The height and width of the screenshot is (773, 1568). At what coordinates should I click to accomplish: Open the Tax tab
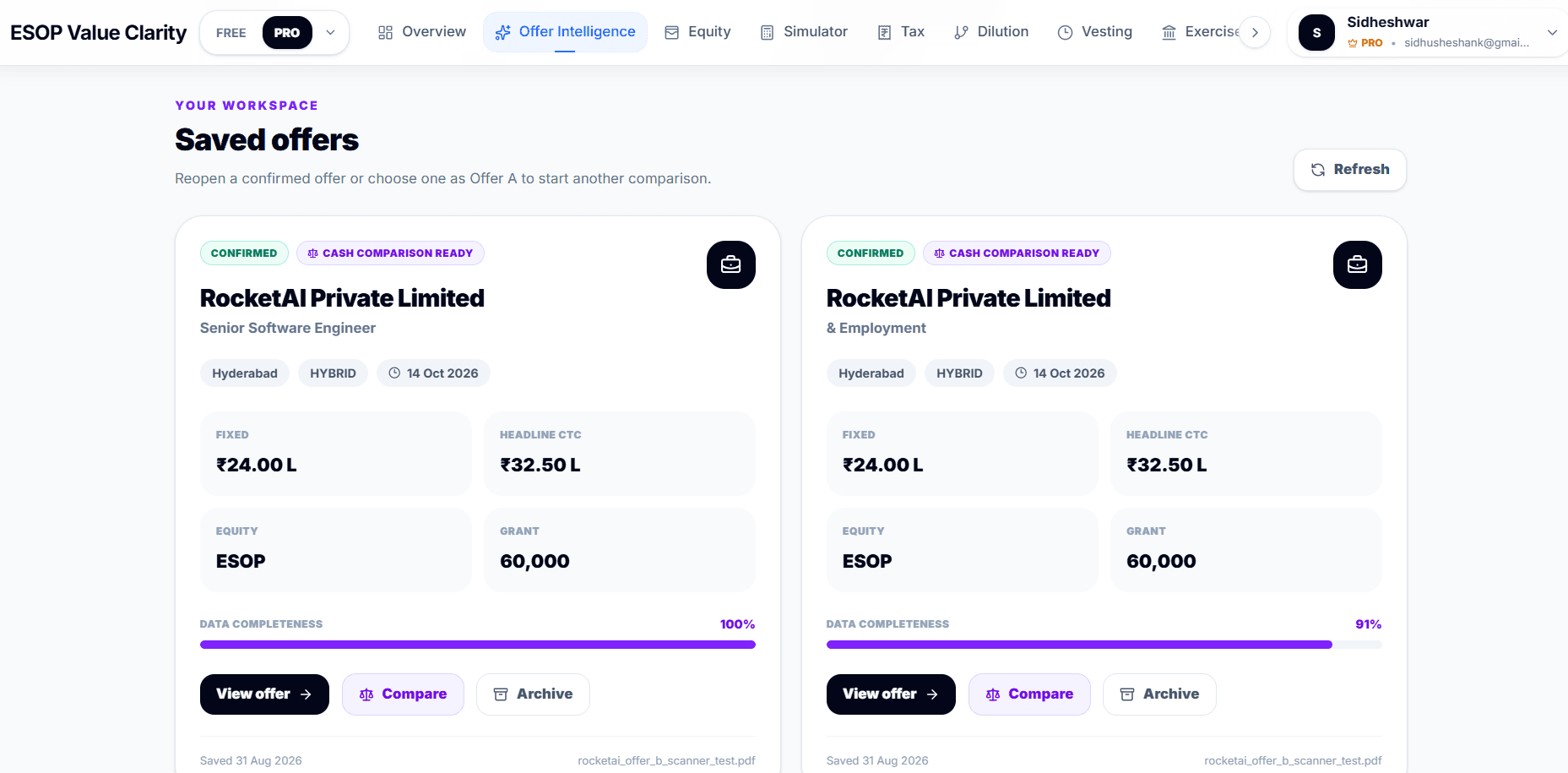(901, 32)
